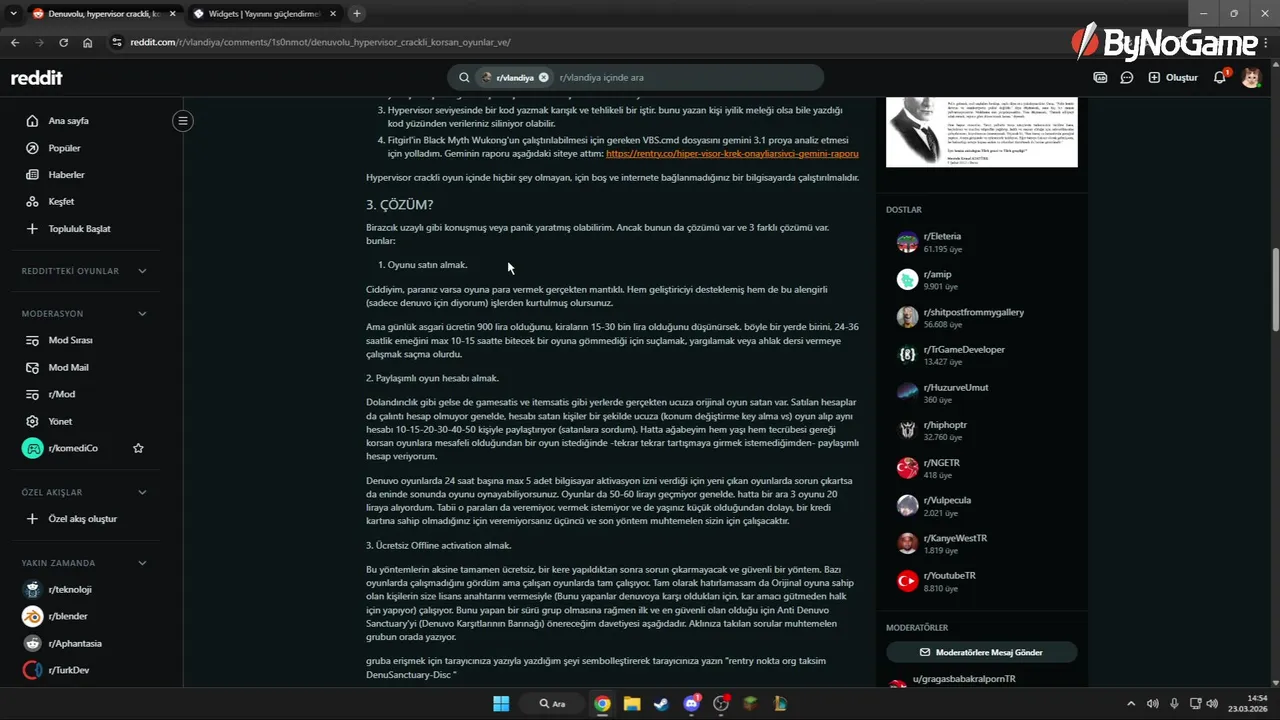Favorite r/komediCo with the star
Screen dimensions: 1280x720
(x=138, y=448)
